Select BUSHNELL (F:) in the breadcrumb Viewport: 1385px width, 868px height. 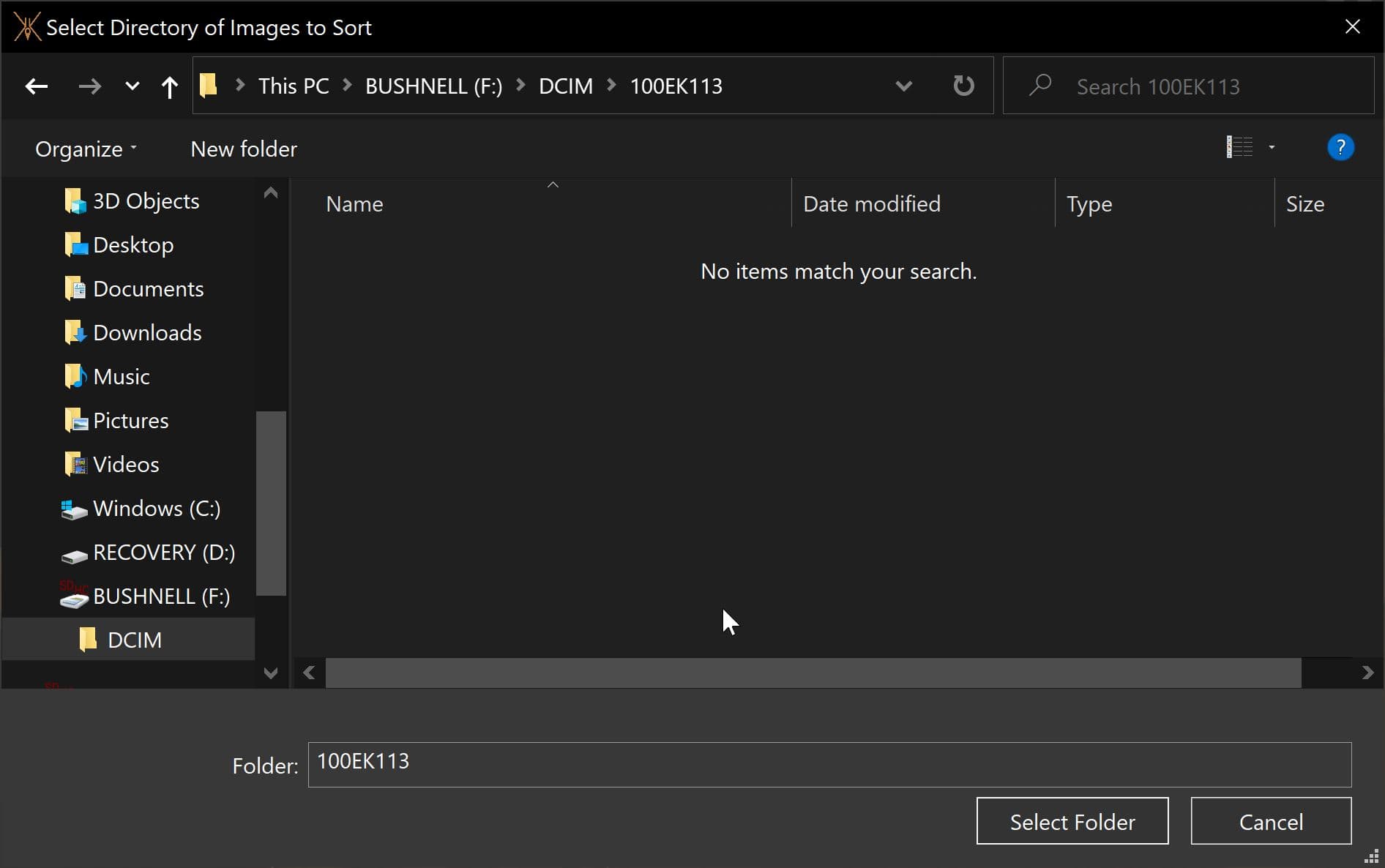tap(433, 86)
